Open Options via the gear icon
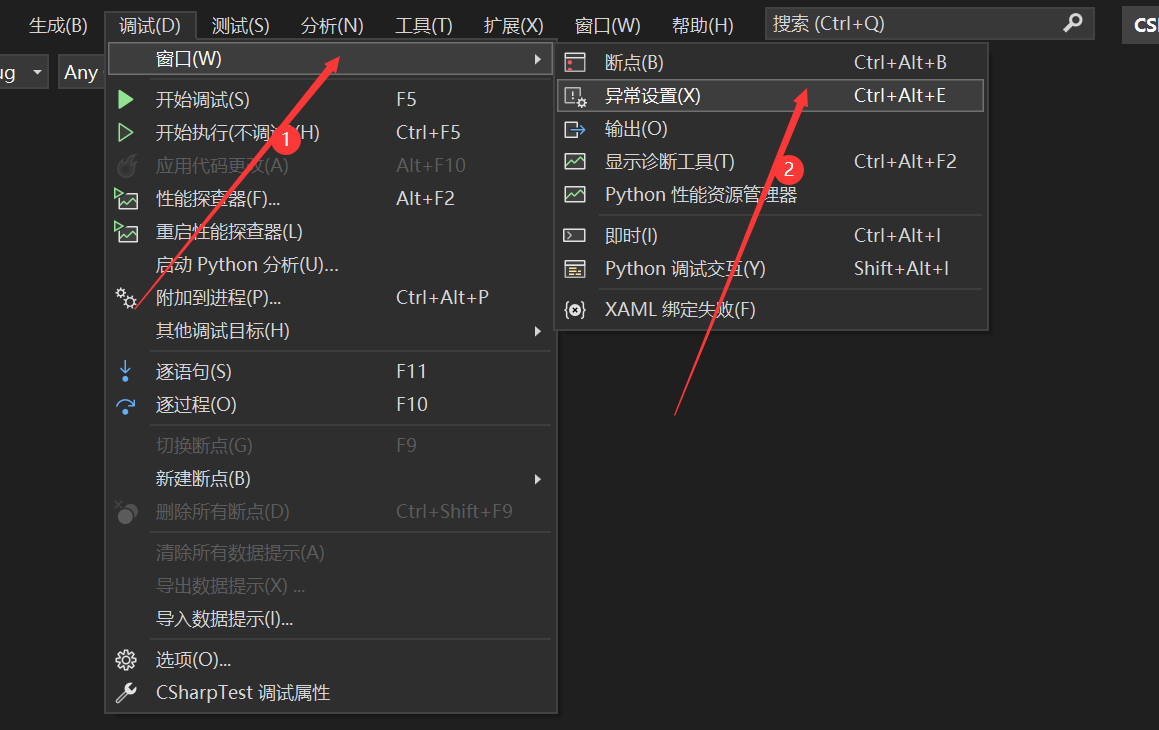1159x730 pixels. click(x=125, y=659)
